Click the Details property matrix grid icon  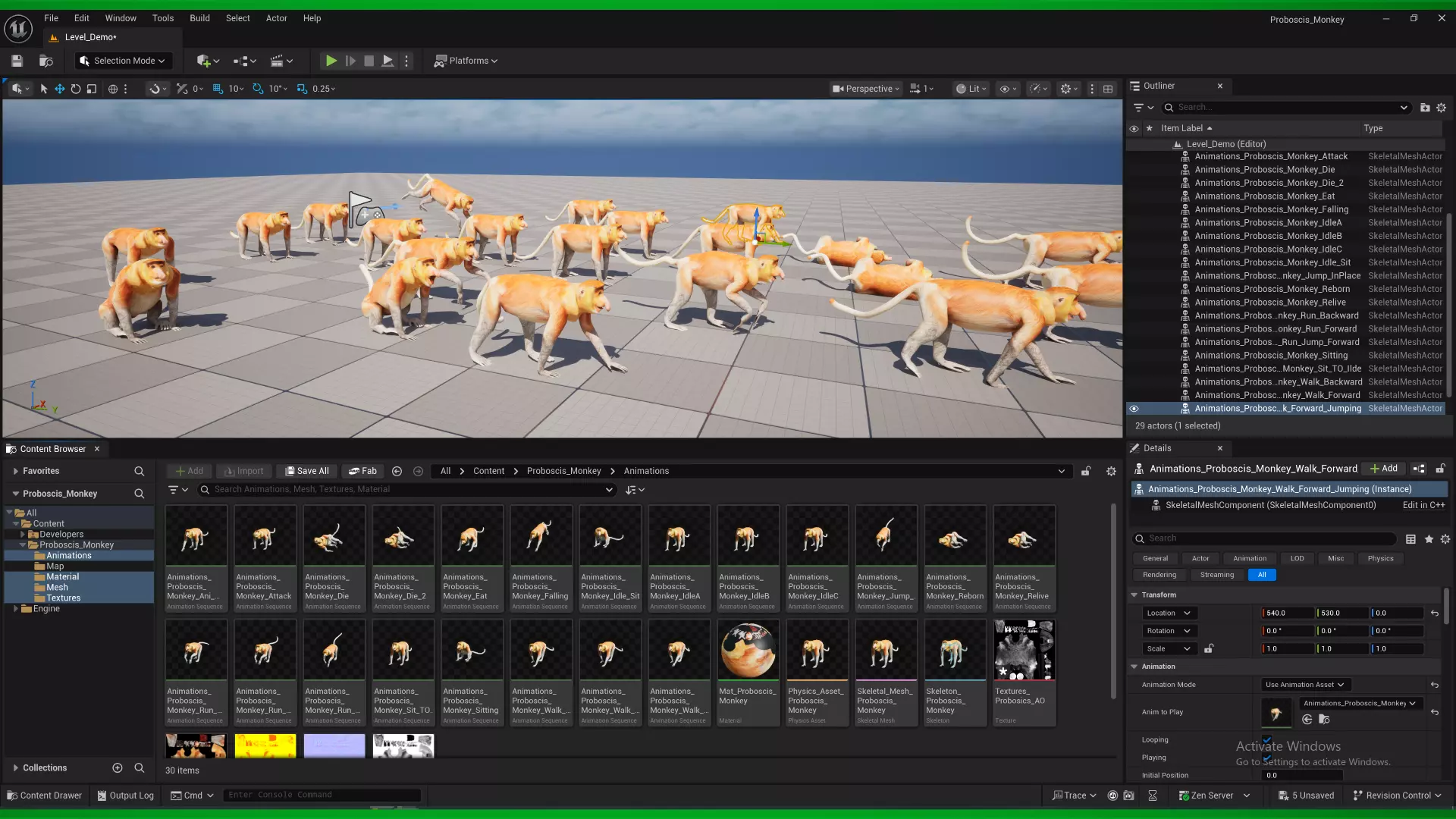[x=1410, y=539]
